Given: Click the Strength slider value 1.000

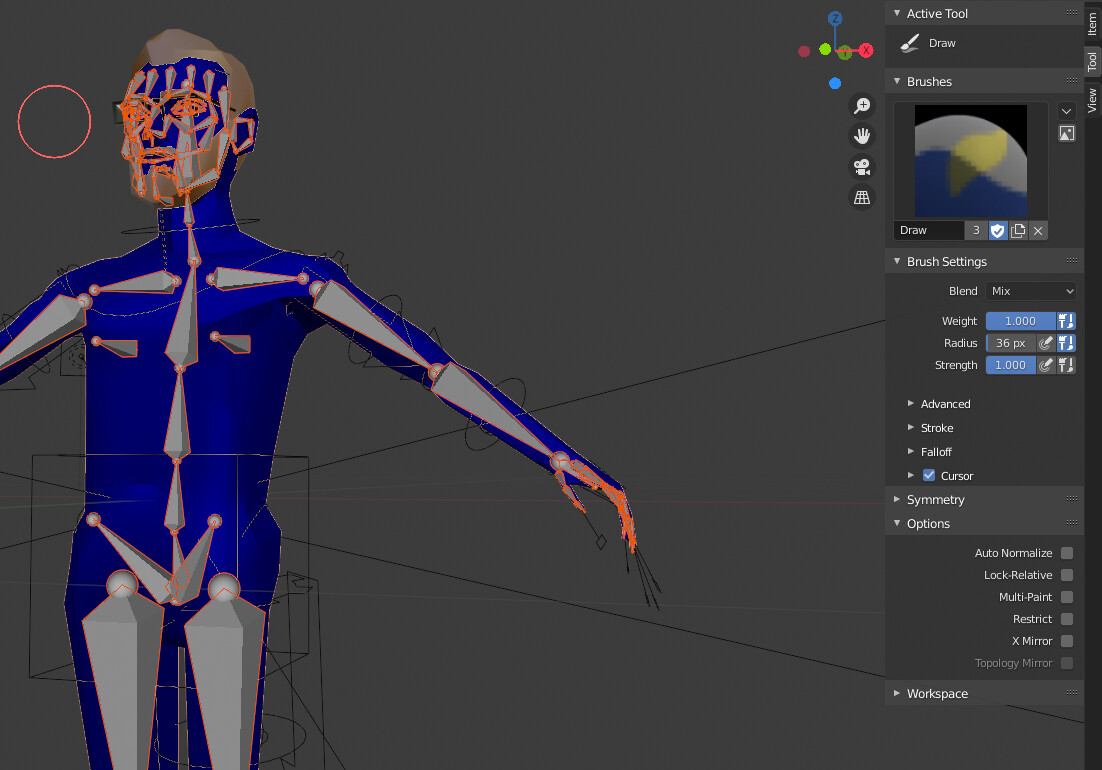Looking at the screenshot, I should coord(1011,365).
